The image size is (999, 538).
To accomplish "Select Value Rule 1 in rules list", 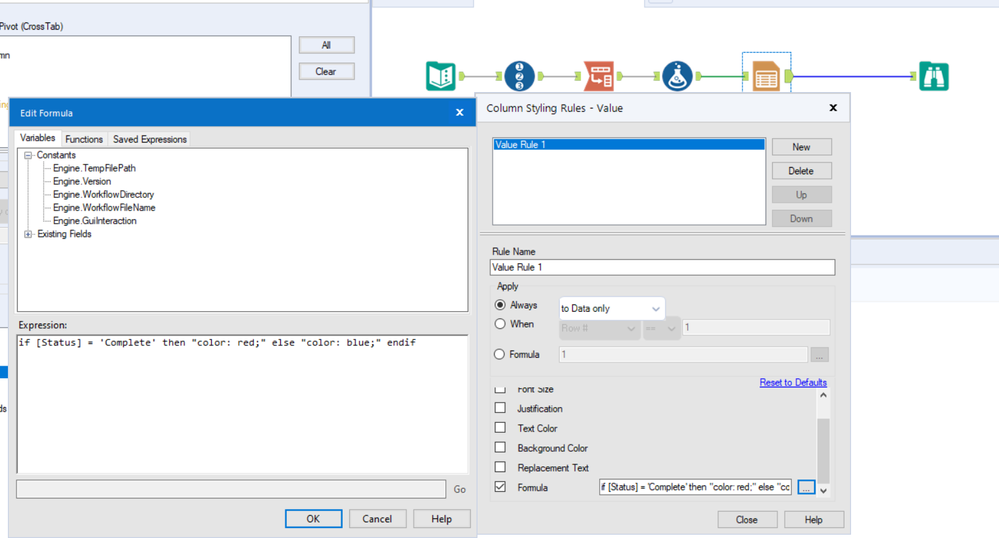I will point(629,145).
